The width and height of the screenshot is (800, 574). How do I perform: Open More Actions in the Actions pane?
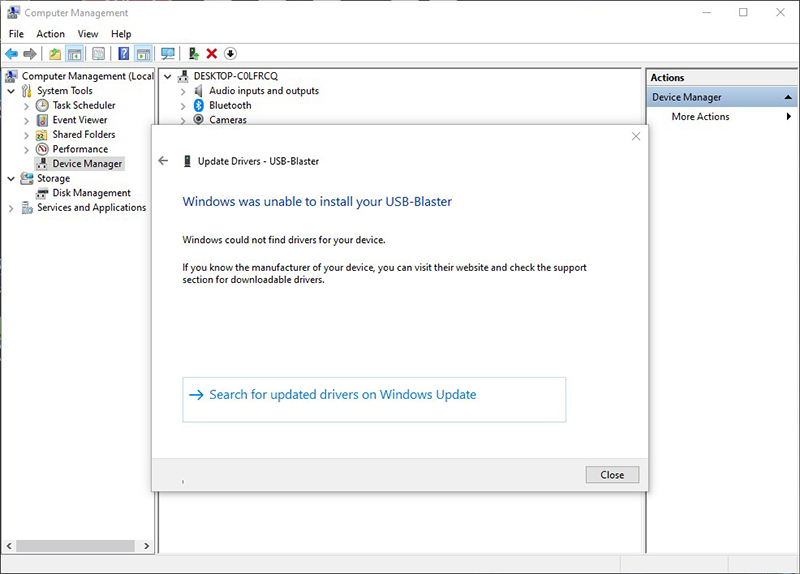700,117
